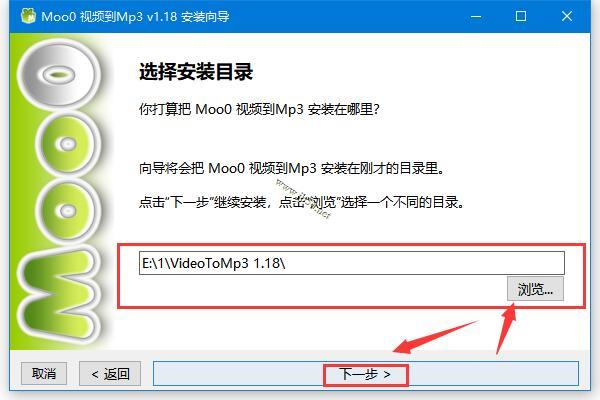The height and width of the screenshot is (400, 600).
Task: Close the Moo0 installer wizard
Action: pos(567,16)
